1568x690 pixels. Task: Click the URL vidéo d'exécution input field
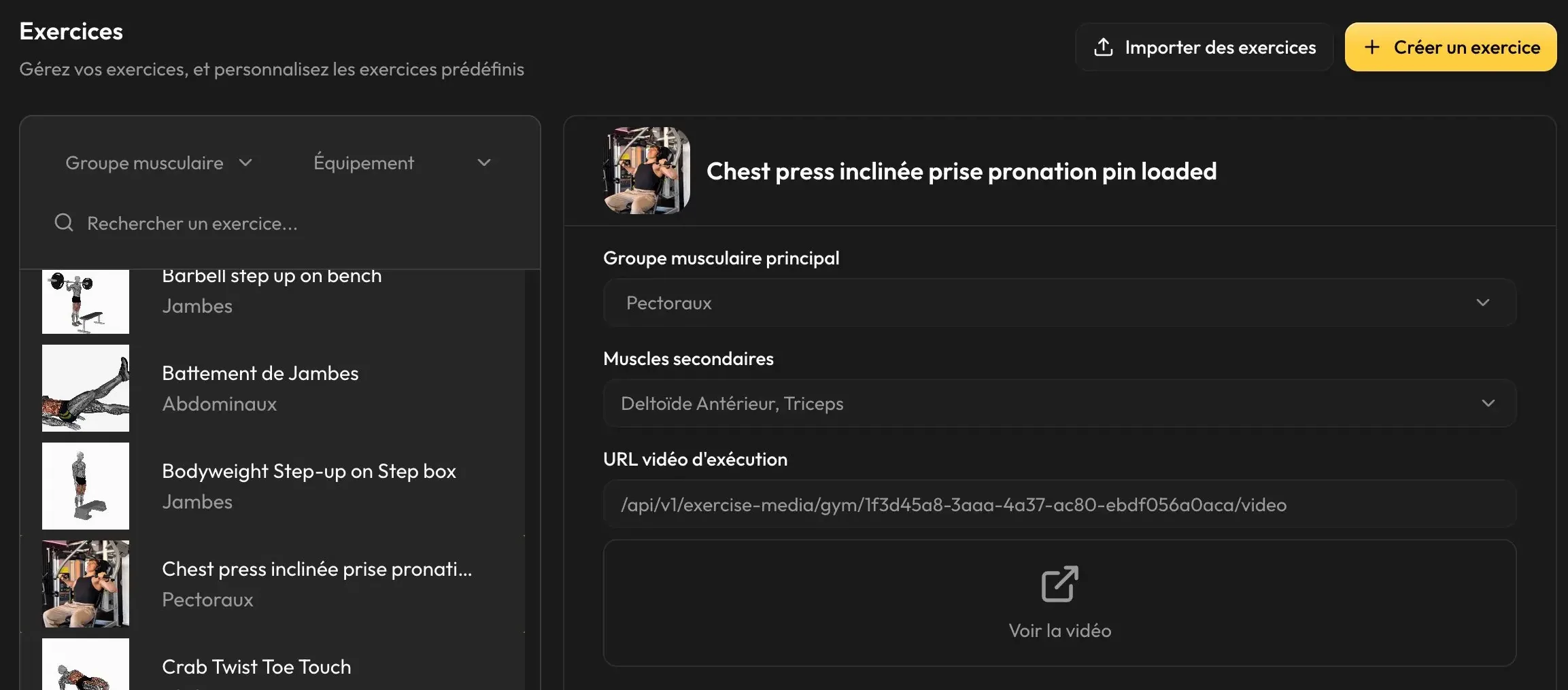click(x=1059, y=504)
